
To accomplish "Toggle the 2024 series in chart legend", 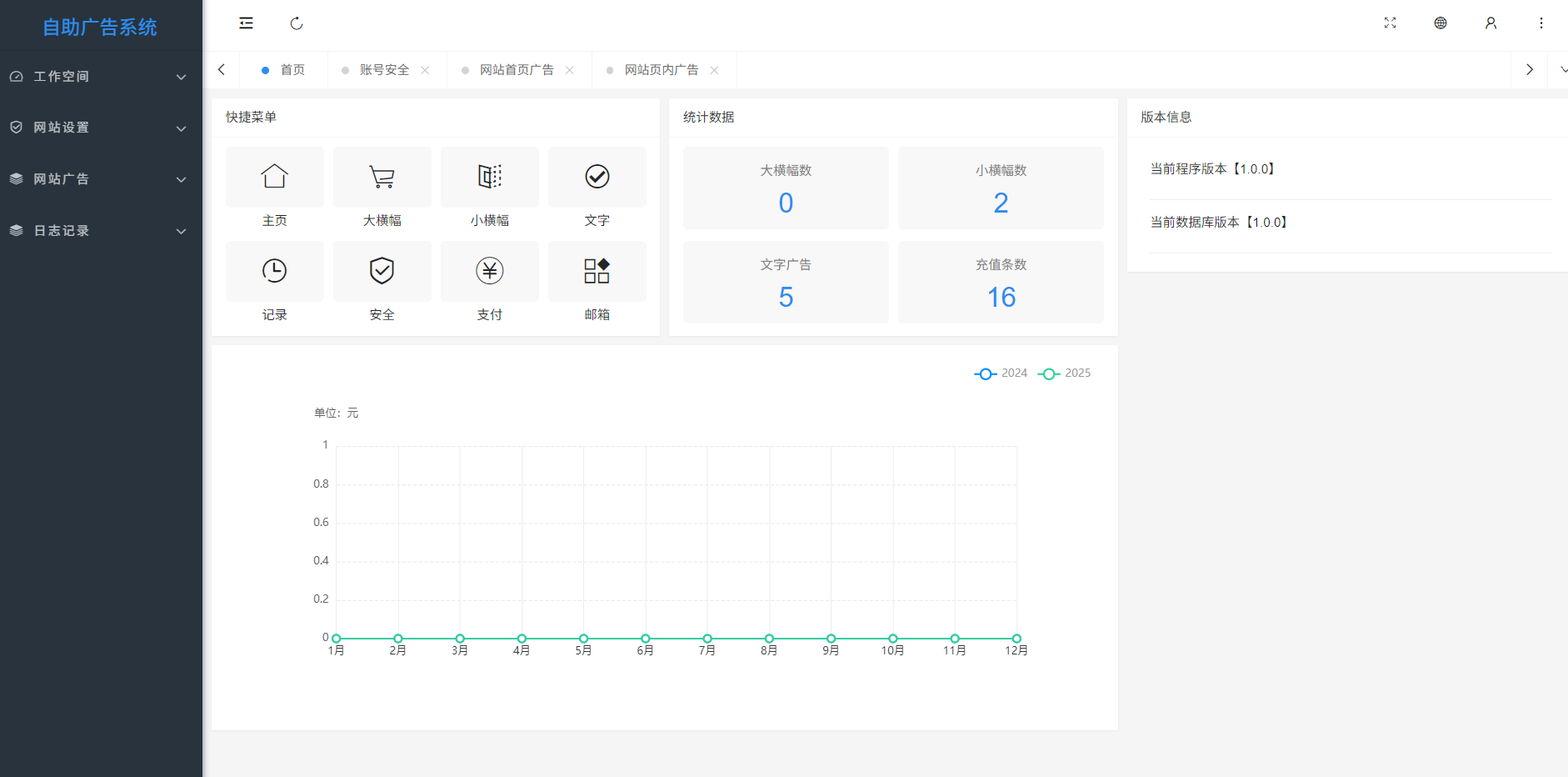I will 1001,373.
